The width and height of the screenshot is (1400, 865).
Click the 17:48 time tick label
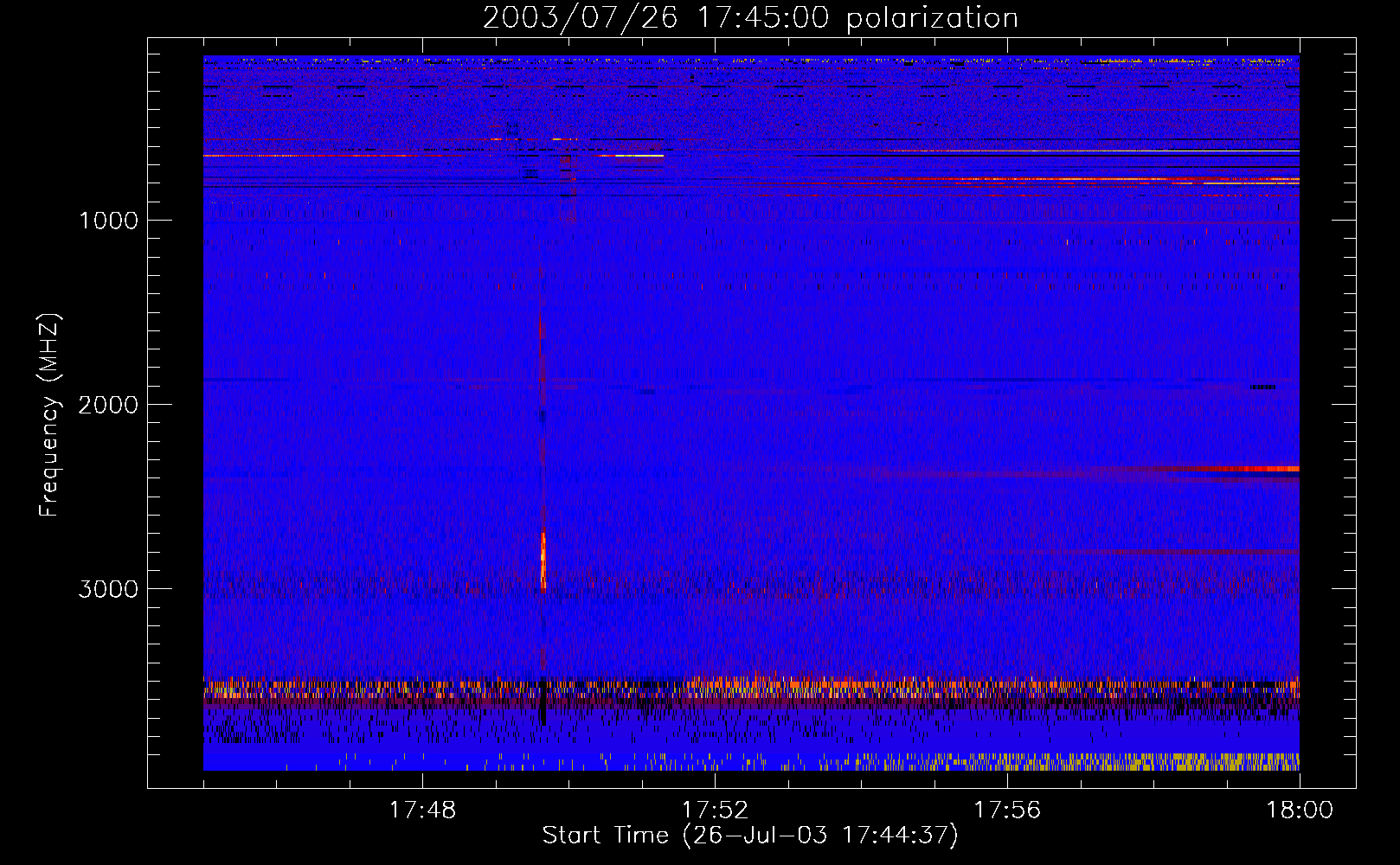[422, 811]
